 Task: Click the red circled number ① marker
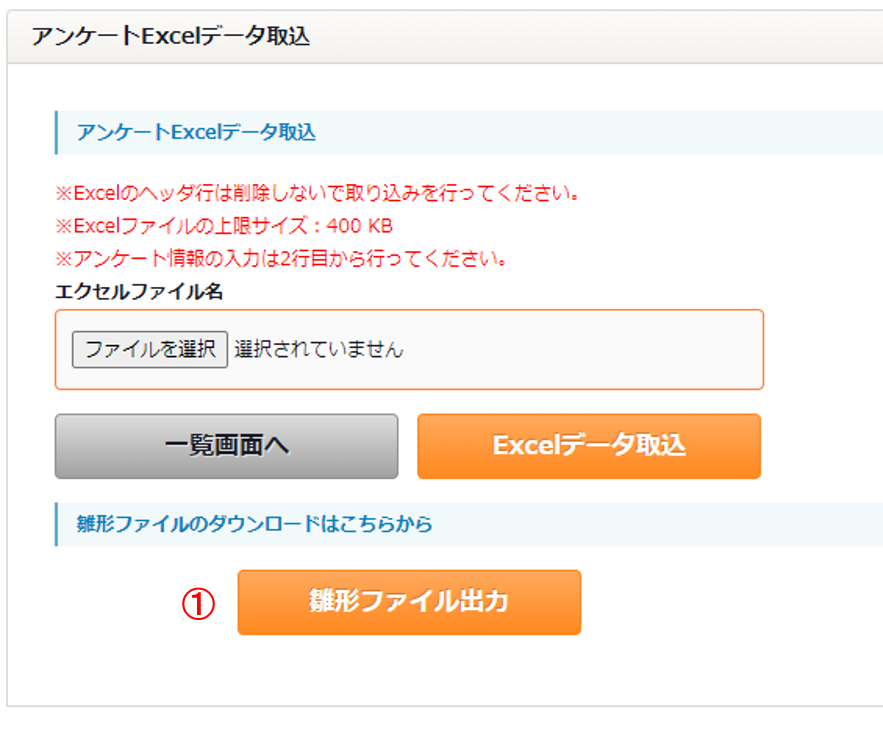(198, 604)
